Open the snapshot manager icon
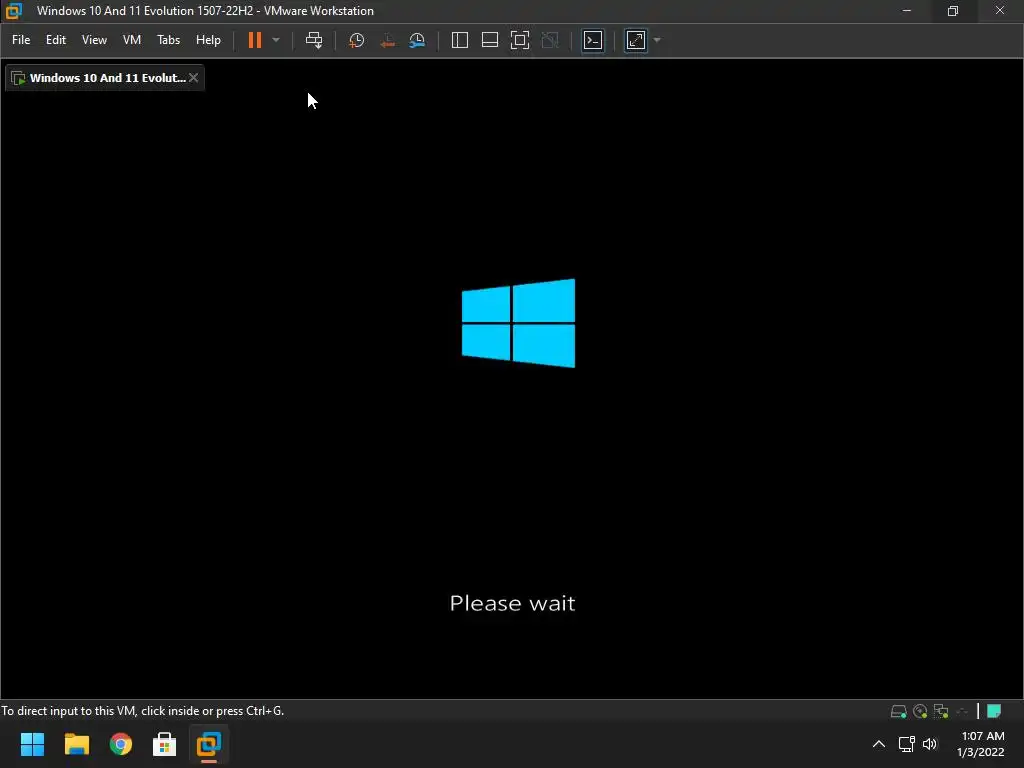 click(417, 40)
